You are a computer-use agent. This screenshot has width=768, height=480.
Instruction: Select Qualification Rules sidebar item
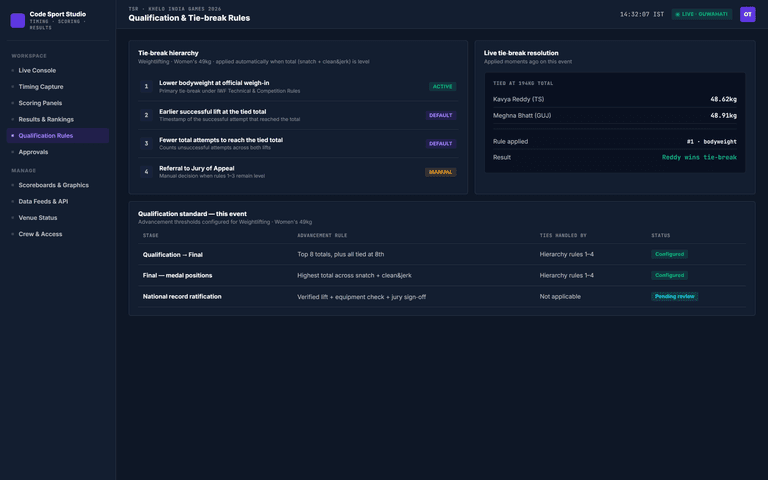(x=58, y=136)
